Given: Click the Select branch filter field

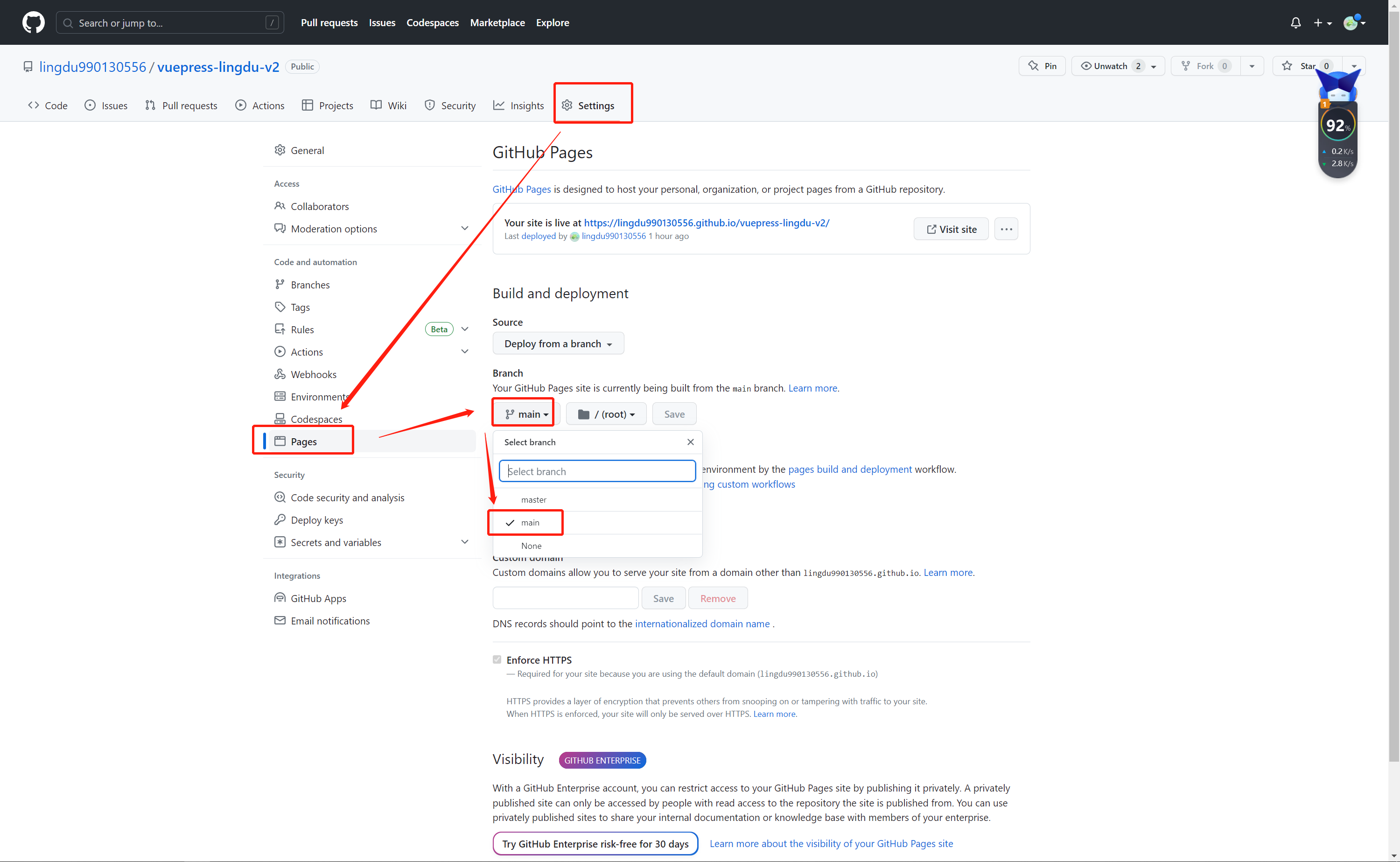Looking at the screenshot, I should (x=597, y=471).
